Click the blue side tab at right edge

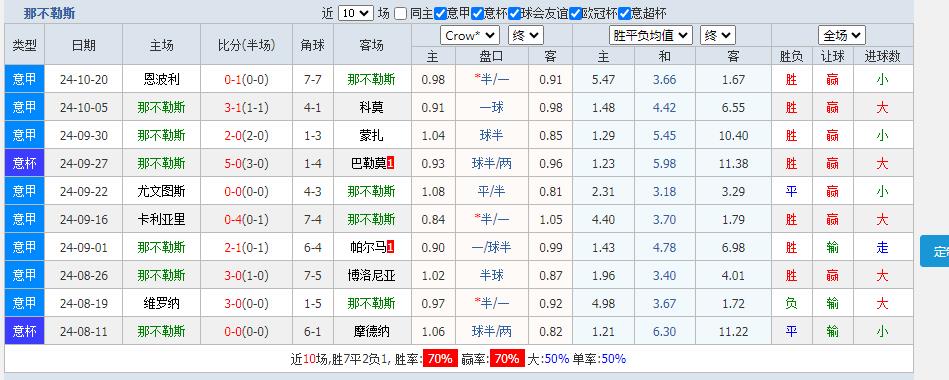coord(934,251)
